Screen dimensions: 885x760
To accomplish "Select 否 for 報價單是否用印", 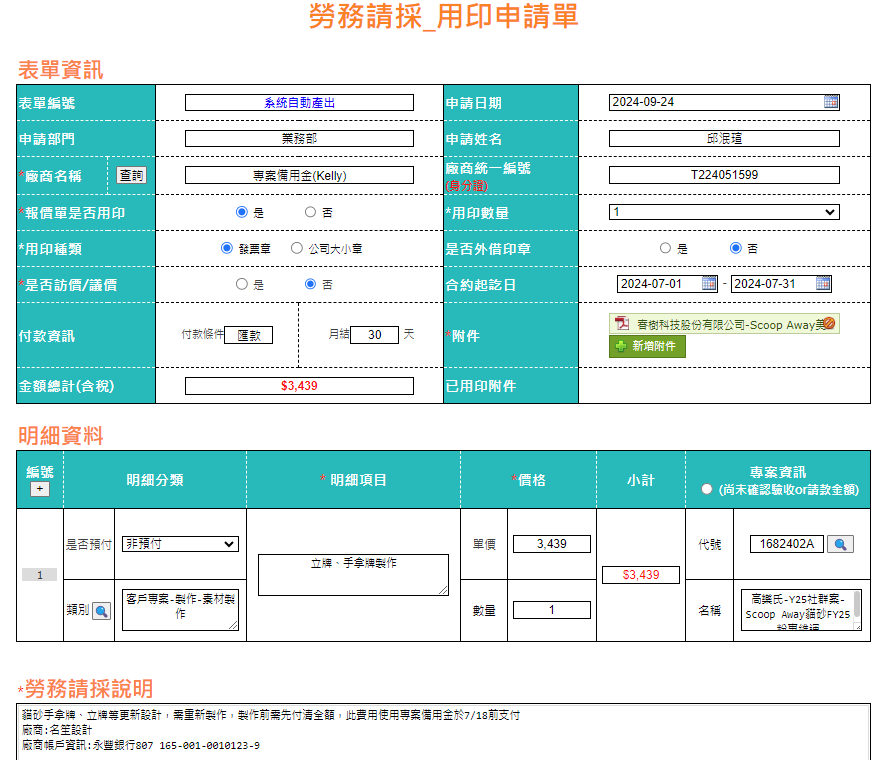I will pos(311,212).
